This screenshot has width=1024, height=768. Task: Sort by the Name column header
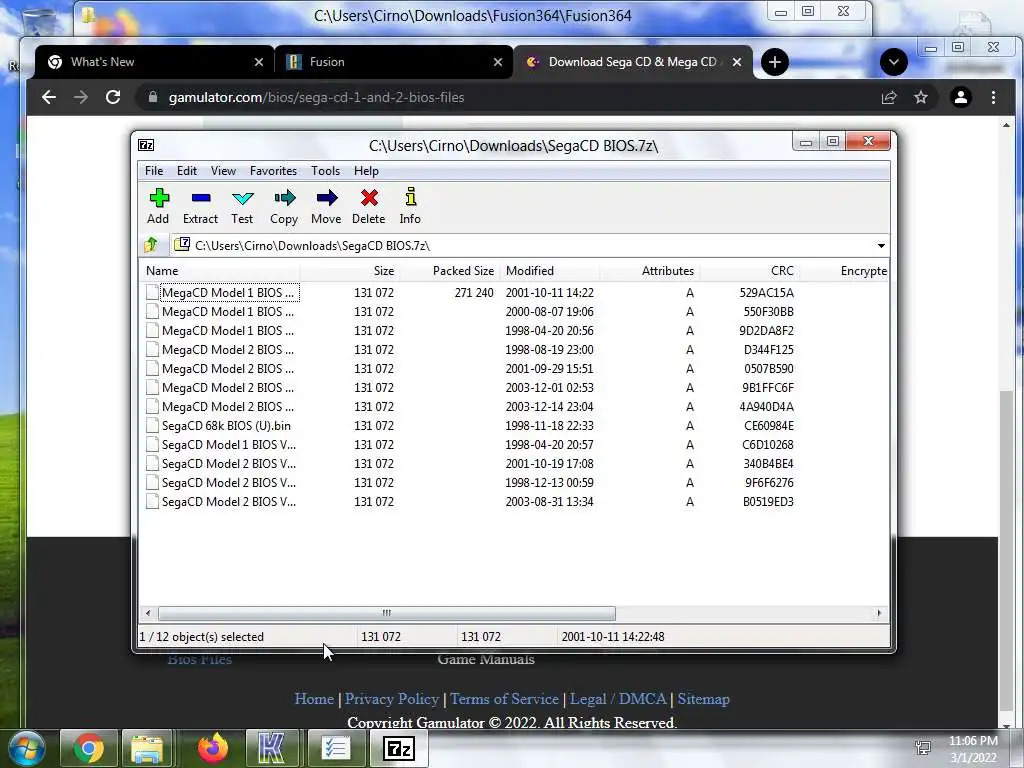219,270
